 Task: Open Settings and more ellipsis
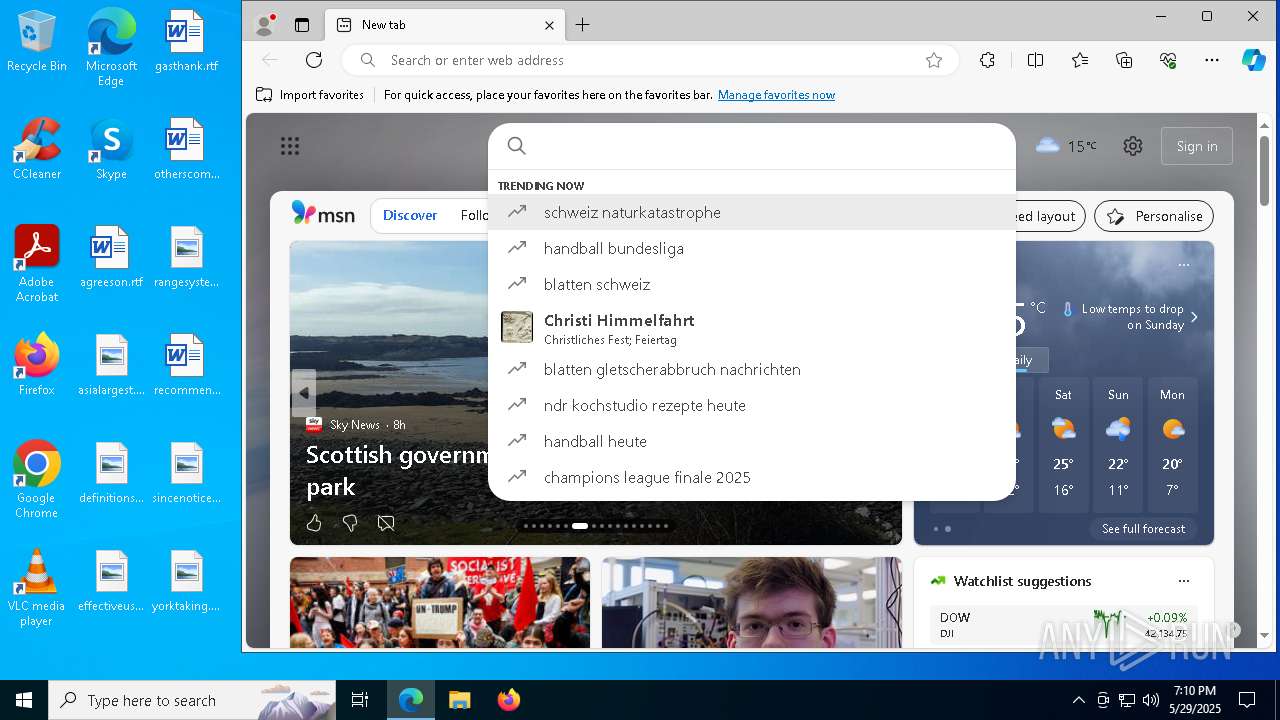click(x=1212, y=60)
